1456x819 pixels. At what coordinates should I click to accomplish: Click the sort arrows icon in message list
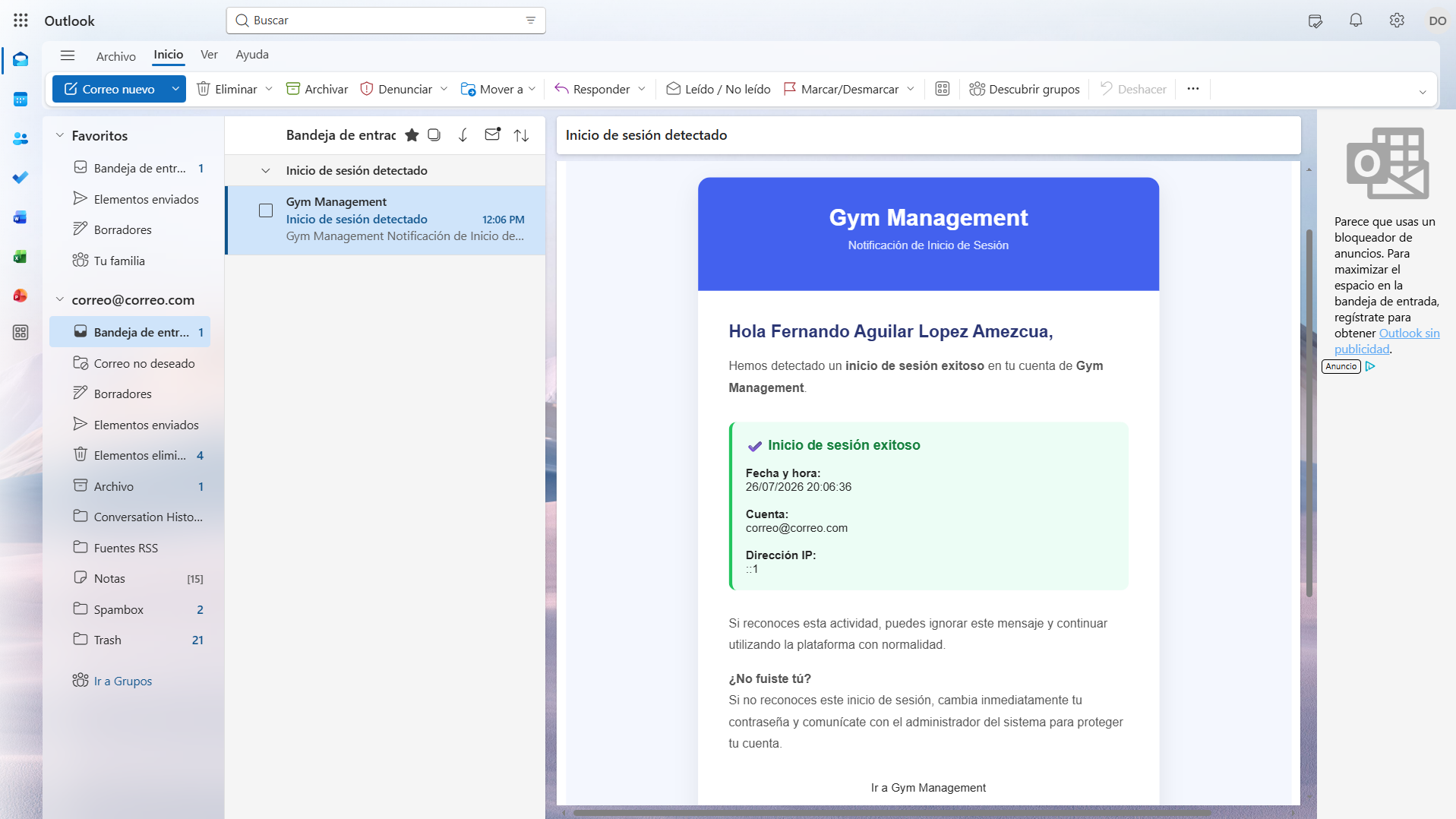coord(521,135)
